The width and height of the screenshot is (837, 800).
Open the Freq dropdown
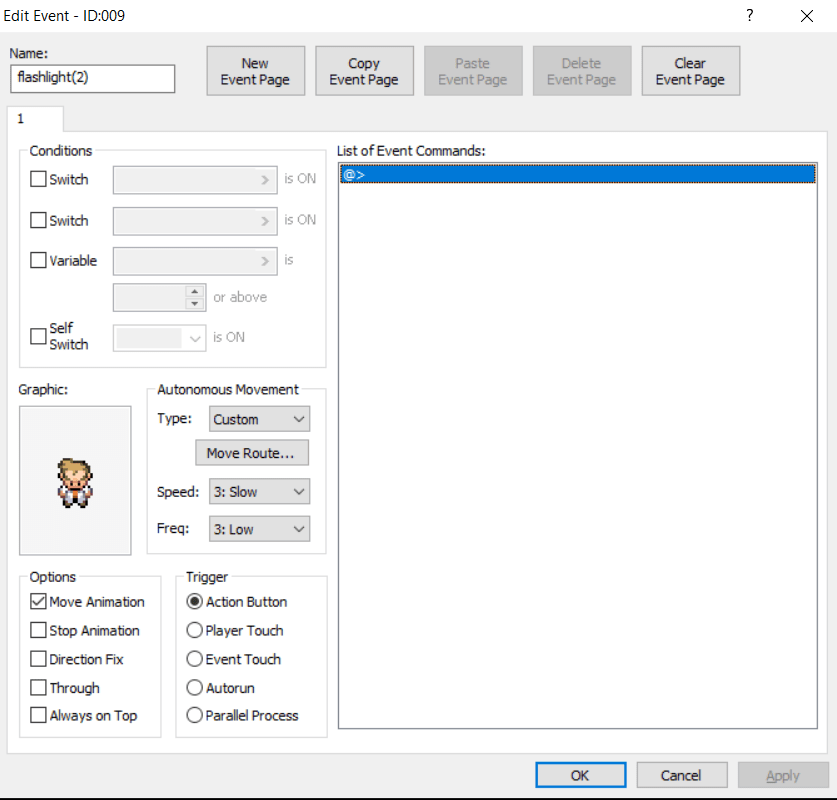259,529
